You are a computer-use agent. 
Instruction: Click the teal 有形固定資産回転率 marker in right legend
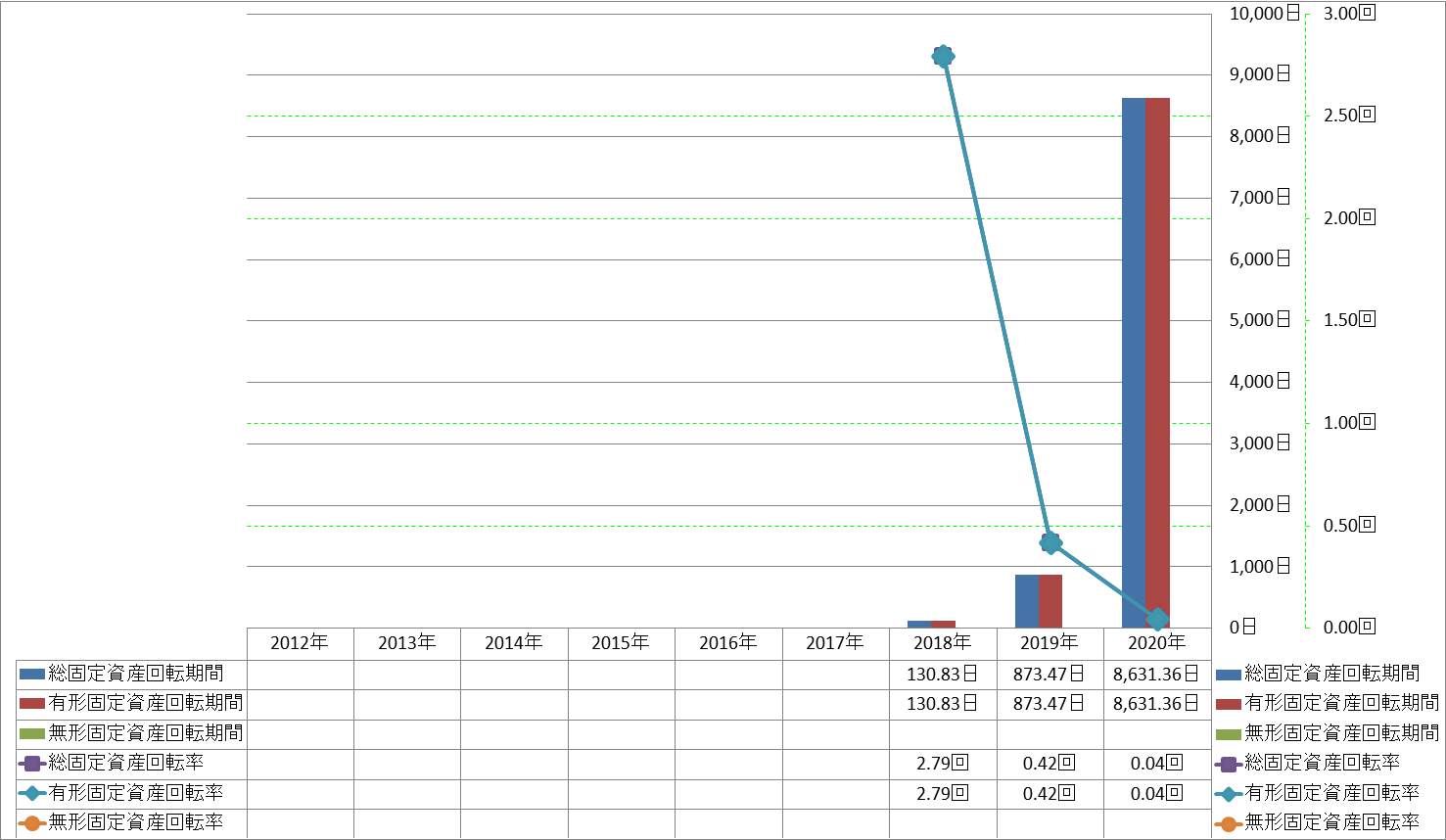1229,794
